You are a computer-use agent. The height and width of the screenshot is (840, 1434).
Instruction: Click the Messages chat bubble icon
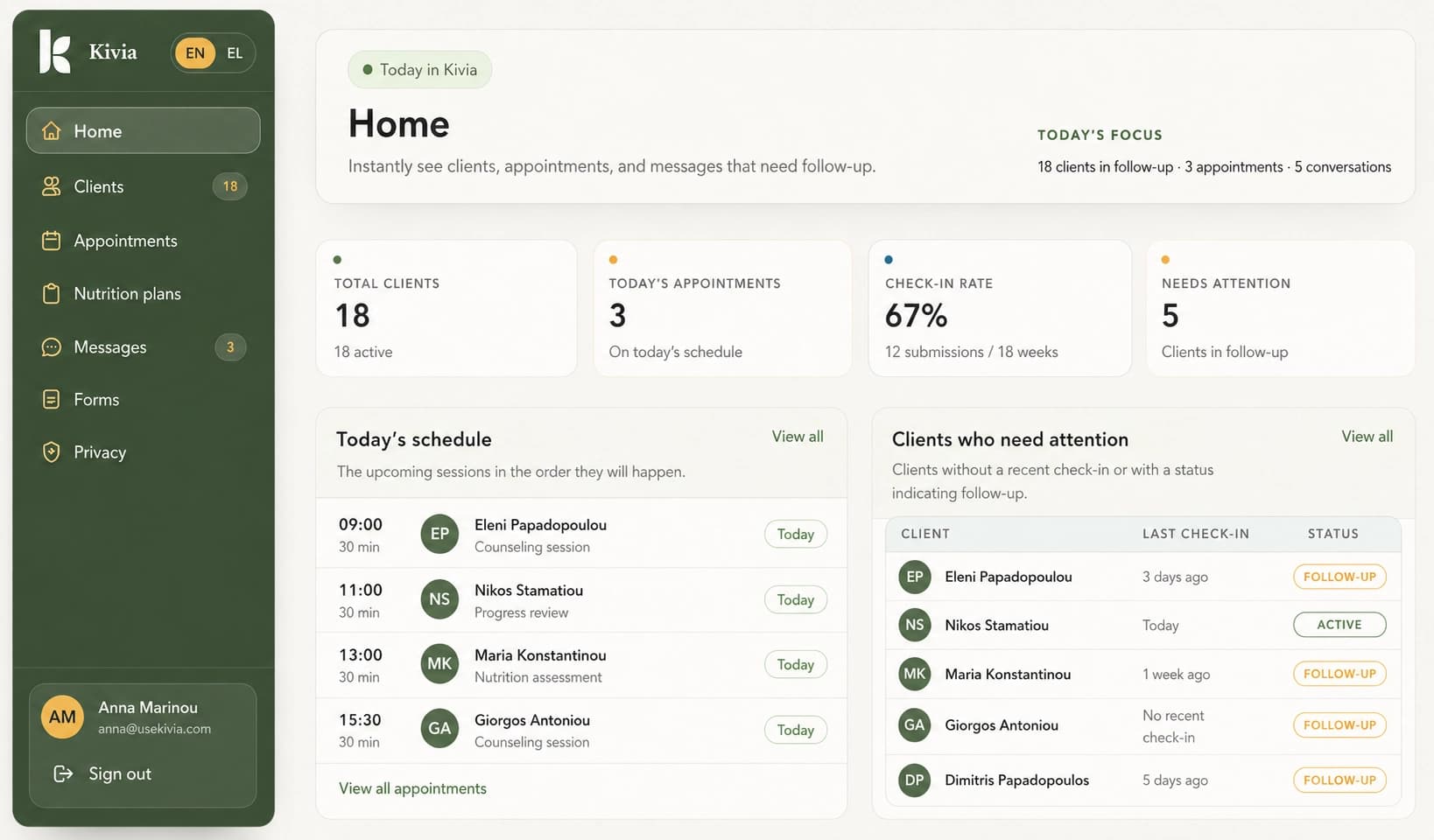click(x=52, y=347)
